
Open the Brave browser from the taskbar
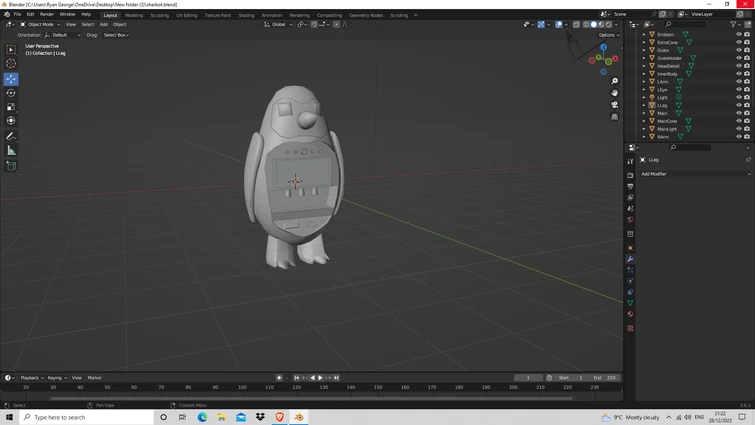tap(279, 417)
